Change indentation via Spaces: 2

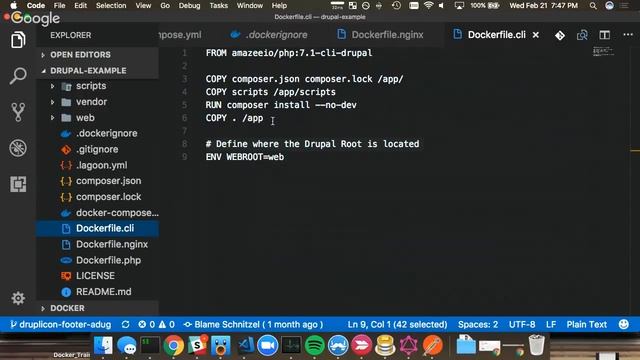[x=478, y=324]
